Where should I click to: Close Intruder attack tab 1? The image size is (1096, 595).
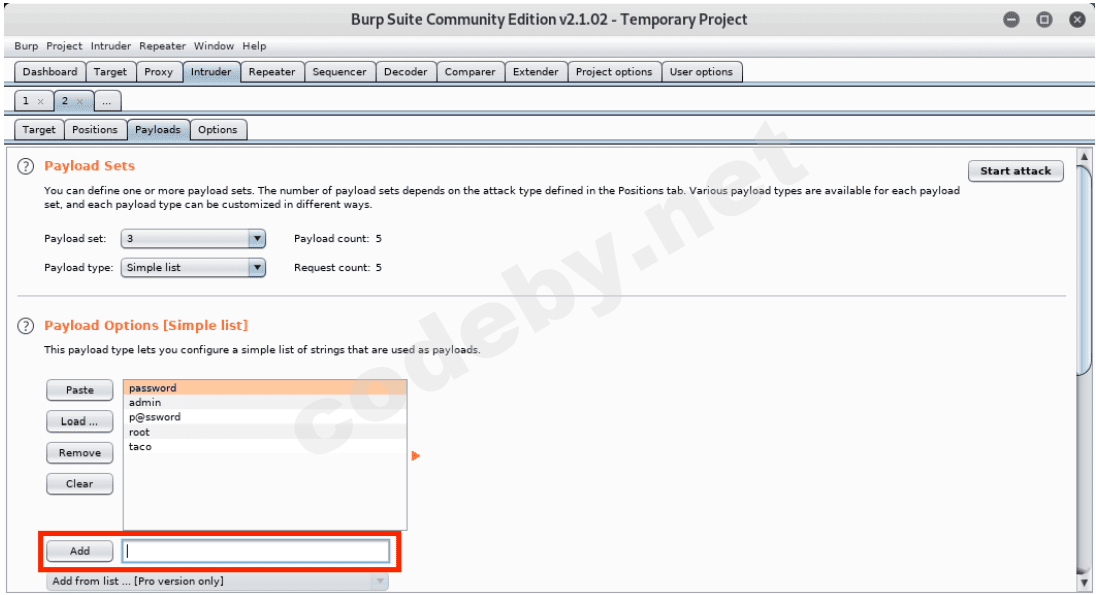point(41,101)
